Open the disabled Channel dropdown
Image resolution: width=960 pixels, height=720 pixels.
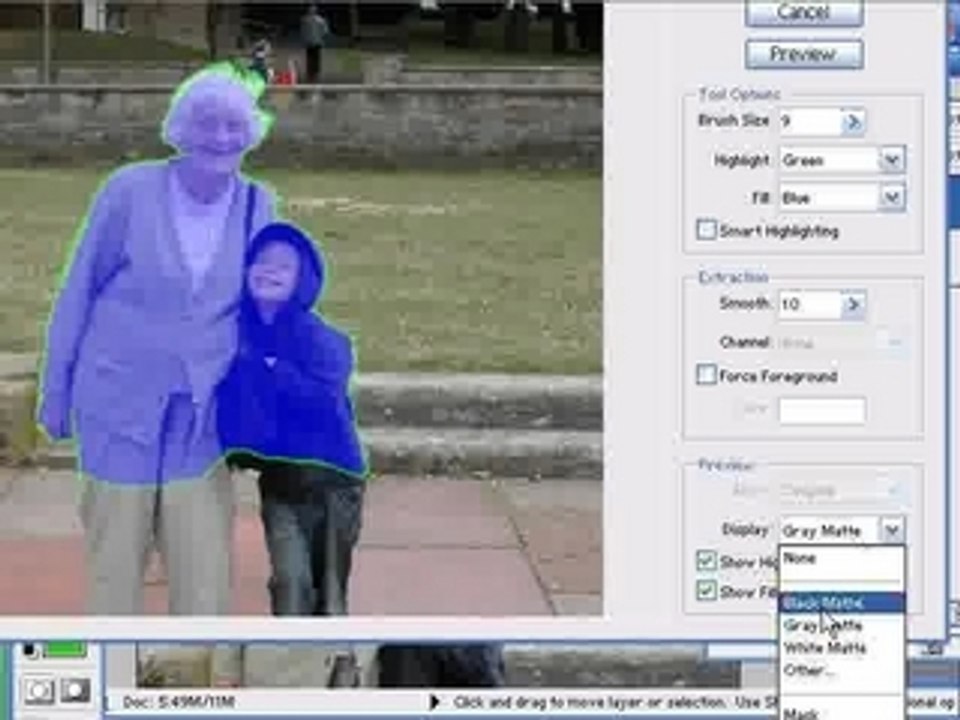841,342
